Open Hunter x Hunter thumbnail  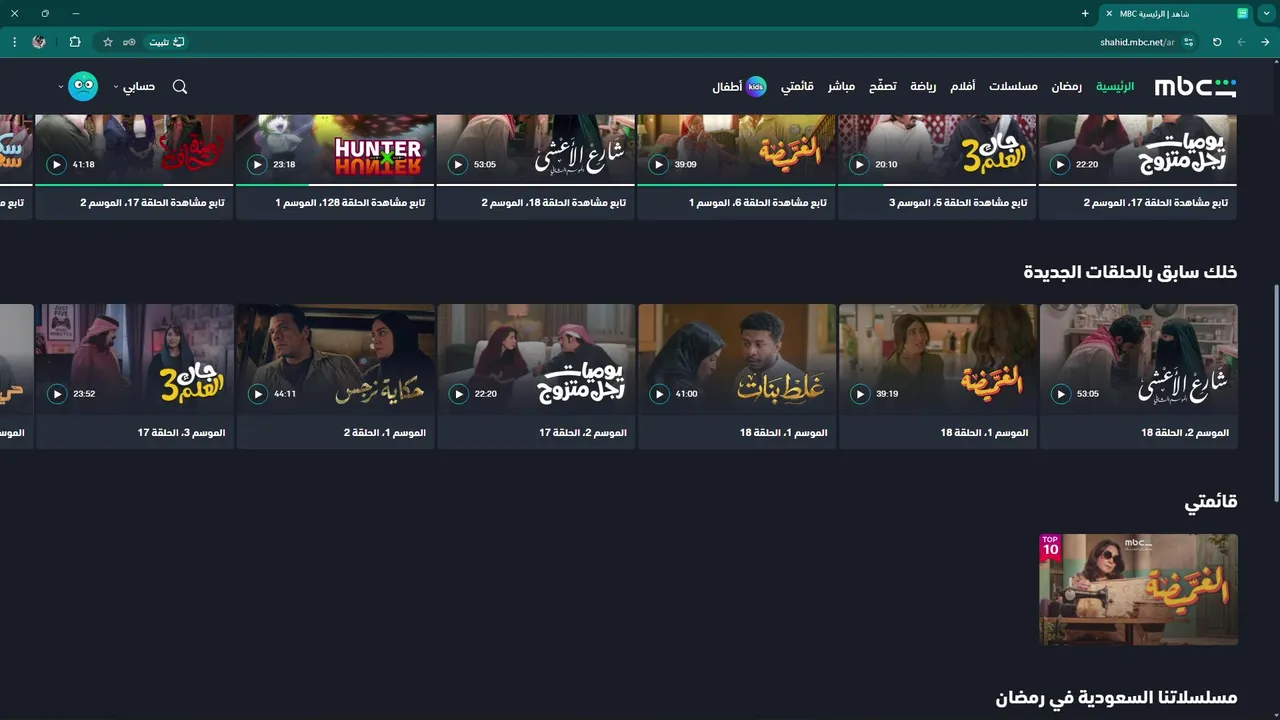335,149
